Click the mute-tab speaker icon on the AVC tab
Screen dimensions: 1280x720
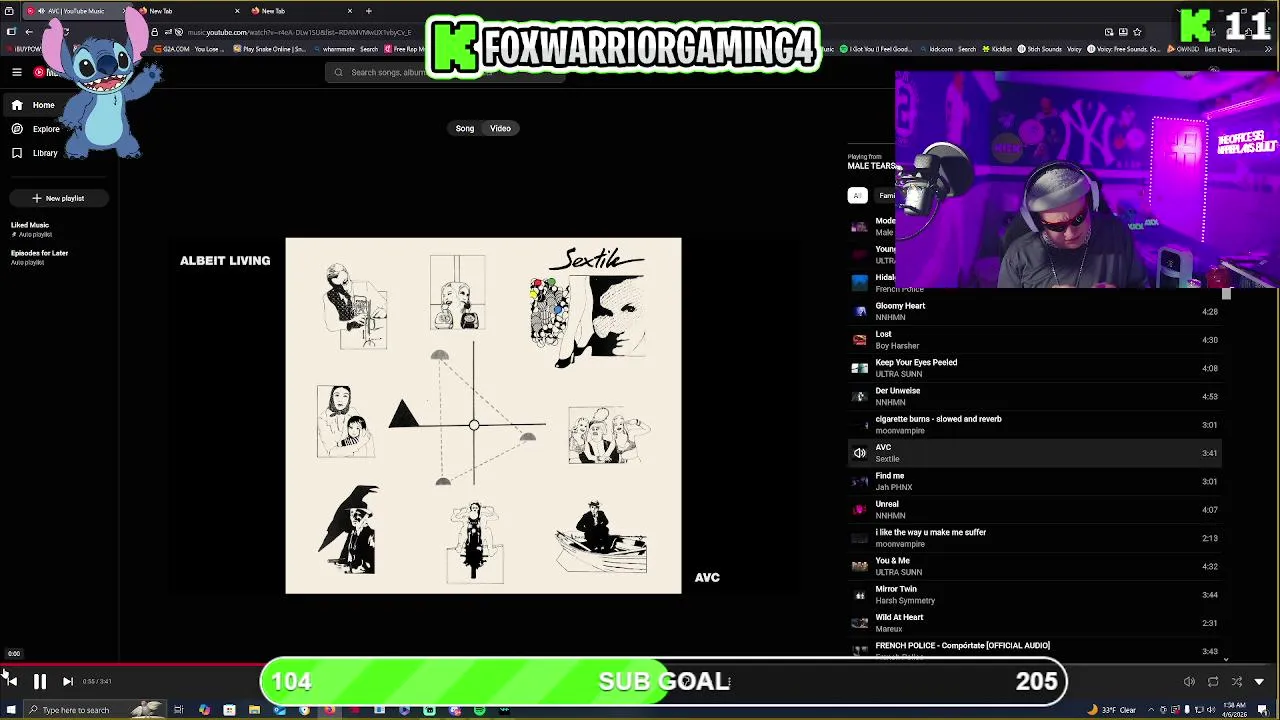[41, 11]
